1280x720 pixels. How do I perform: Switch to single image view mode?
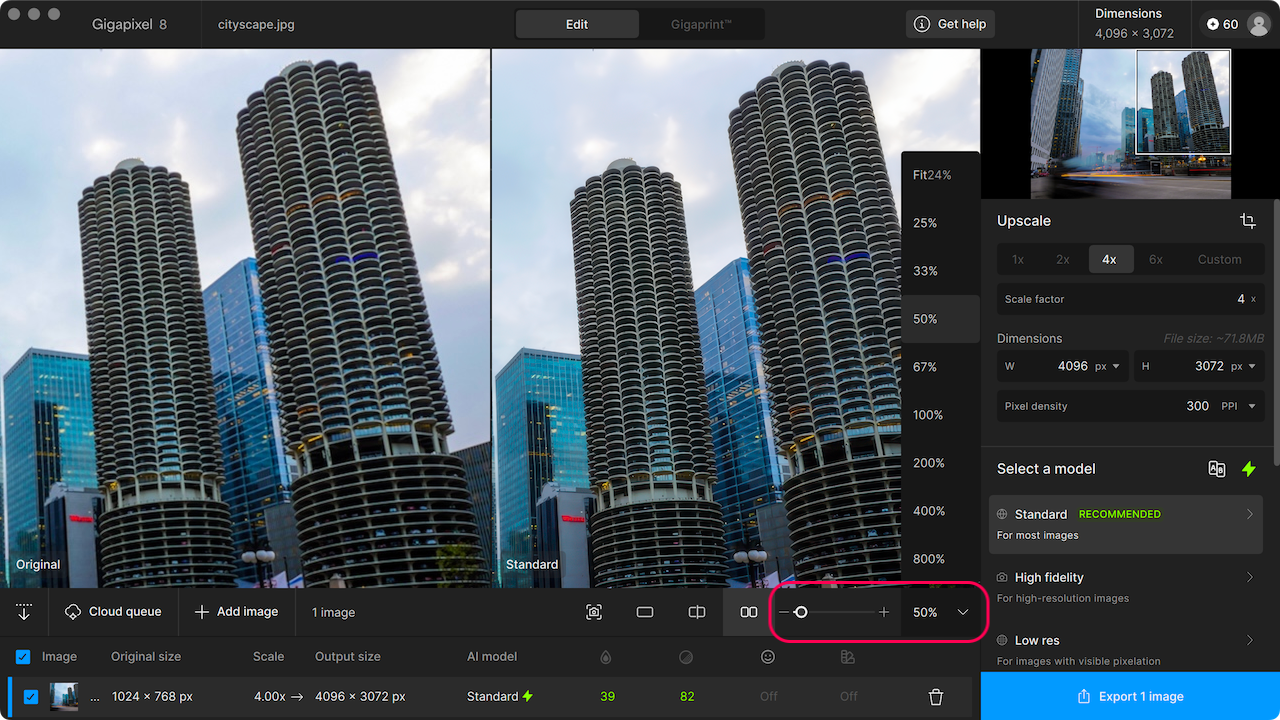pyautogui.click(x=645, y=612)
